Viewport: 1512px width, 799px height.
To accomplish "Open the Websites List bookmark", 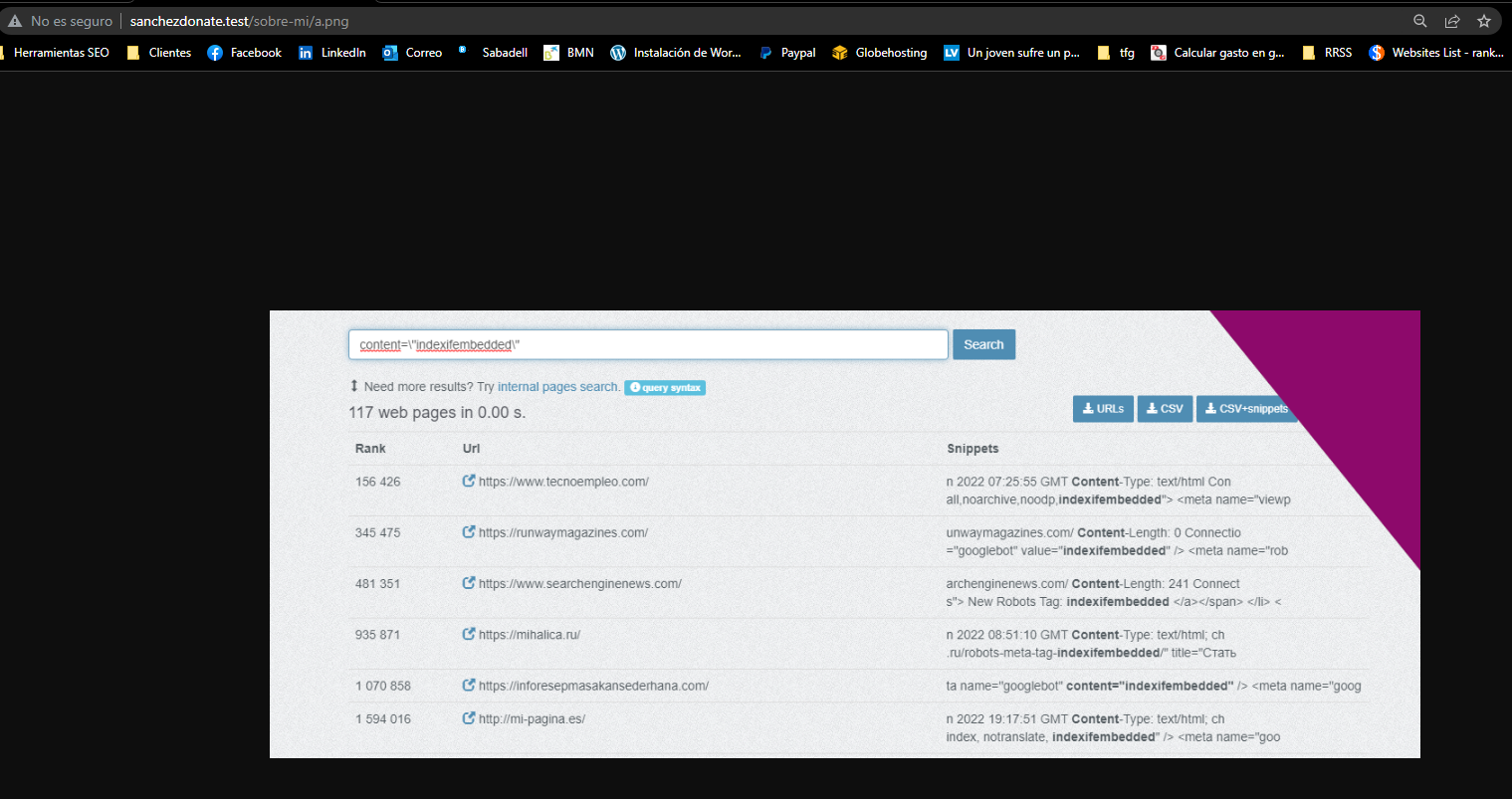I will pyautogui.click(x=1435, y=53).
